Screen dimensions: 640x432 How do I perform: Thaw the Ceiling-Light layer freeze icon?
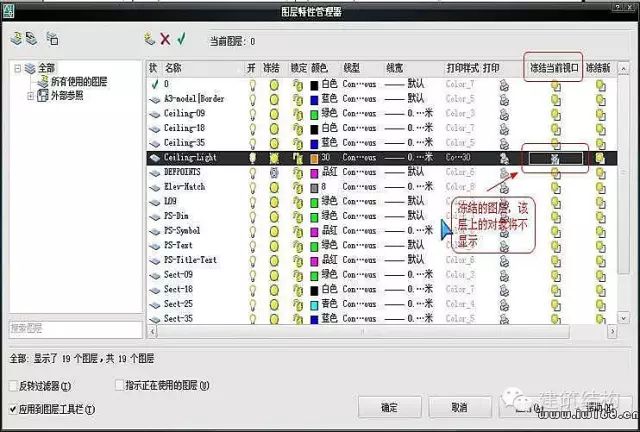[x=274, y=158]
